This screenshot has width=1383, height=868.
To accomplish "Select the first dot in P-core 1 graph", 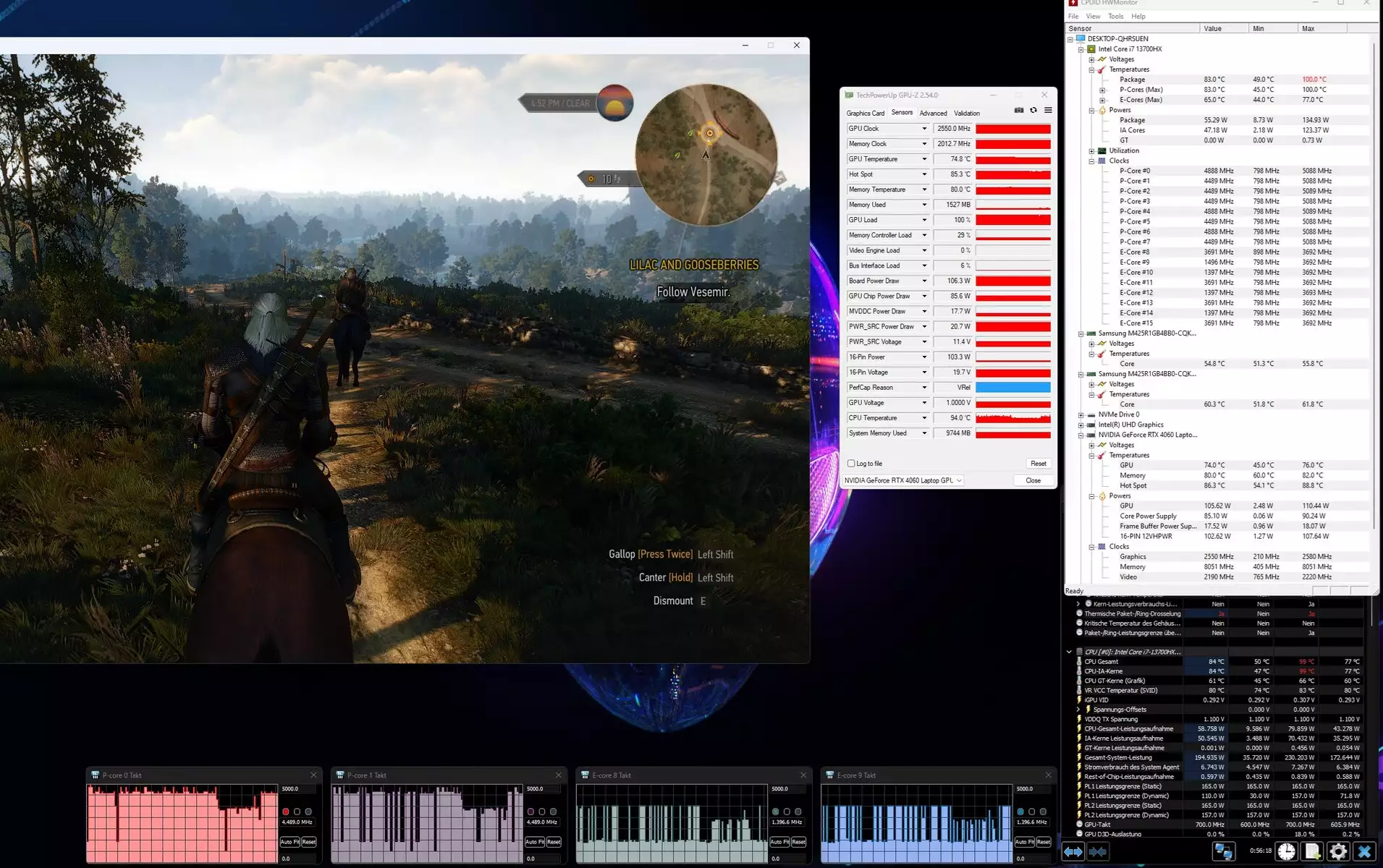I will tap(530, 812).
